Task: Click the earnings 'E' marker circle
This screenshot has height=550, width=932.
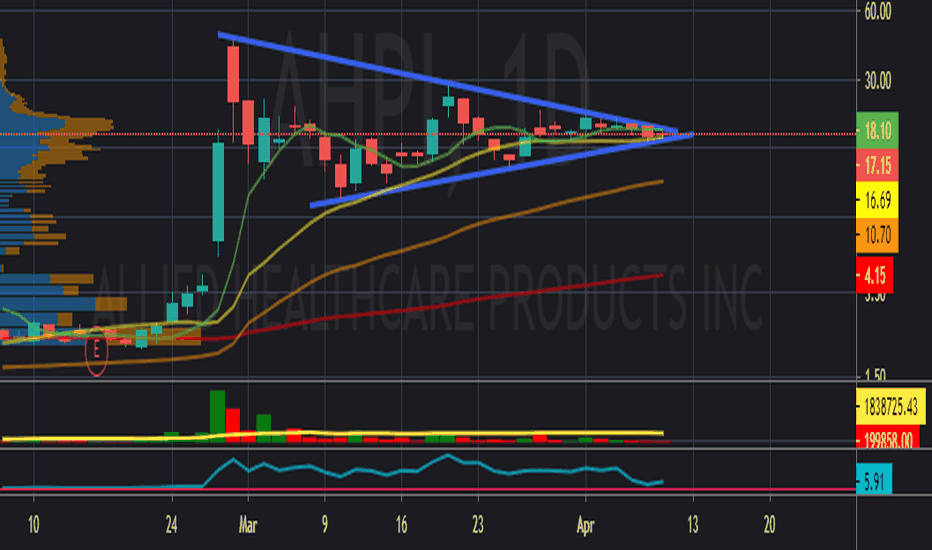Action: (x=96, y=351)
